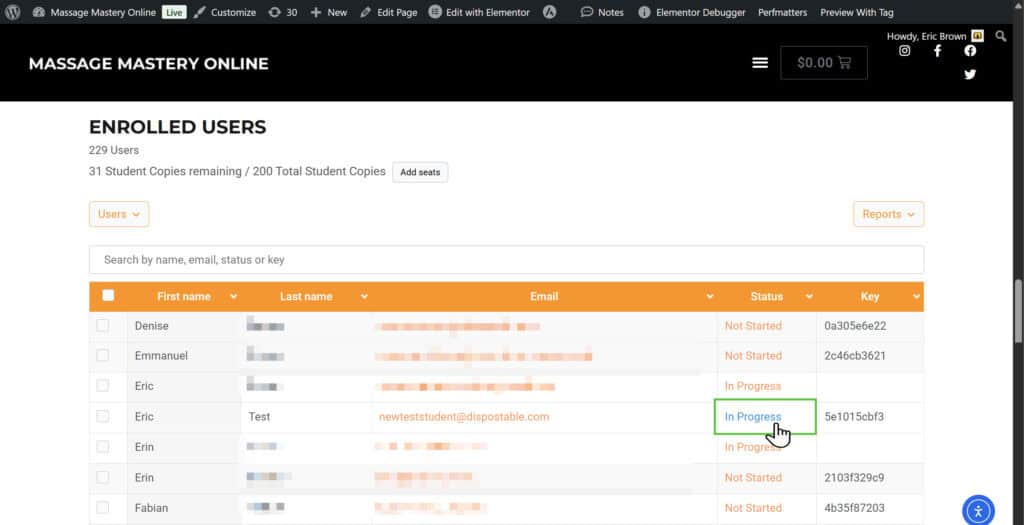Check the box for Denise's row

pos(103,326)
